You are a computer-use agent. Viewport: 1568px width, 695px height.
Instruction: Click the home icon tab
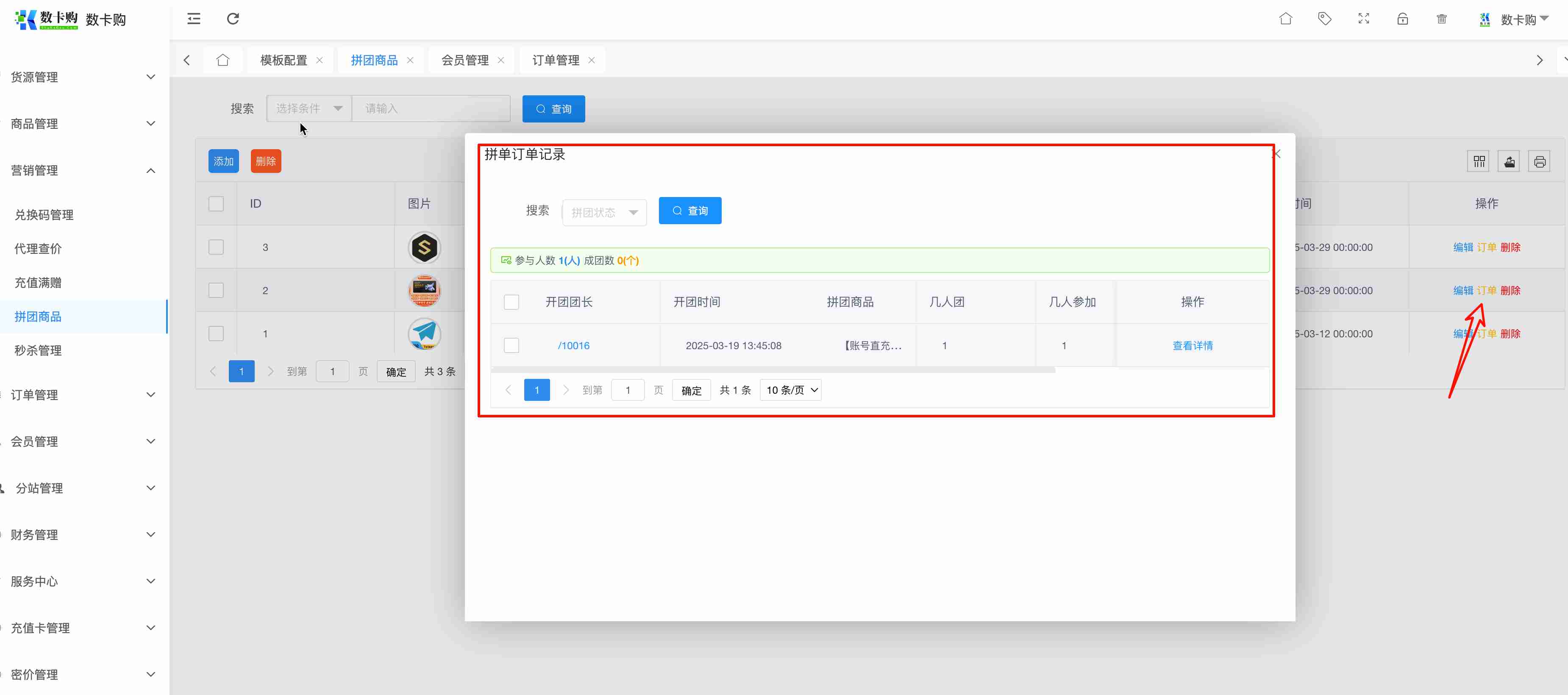click(x=223, y=60)
